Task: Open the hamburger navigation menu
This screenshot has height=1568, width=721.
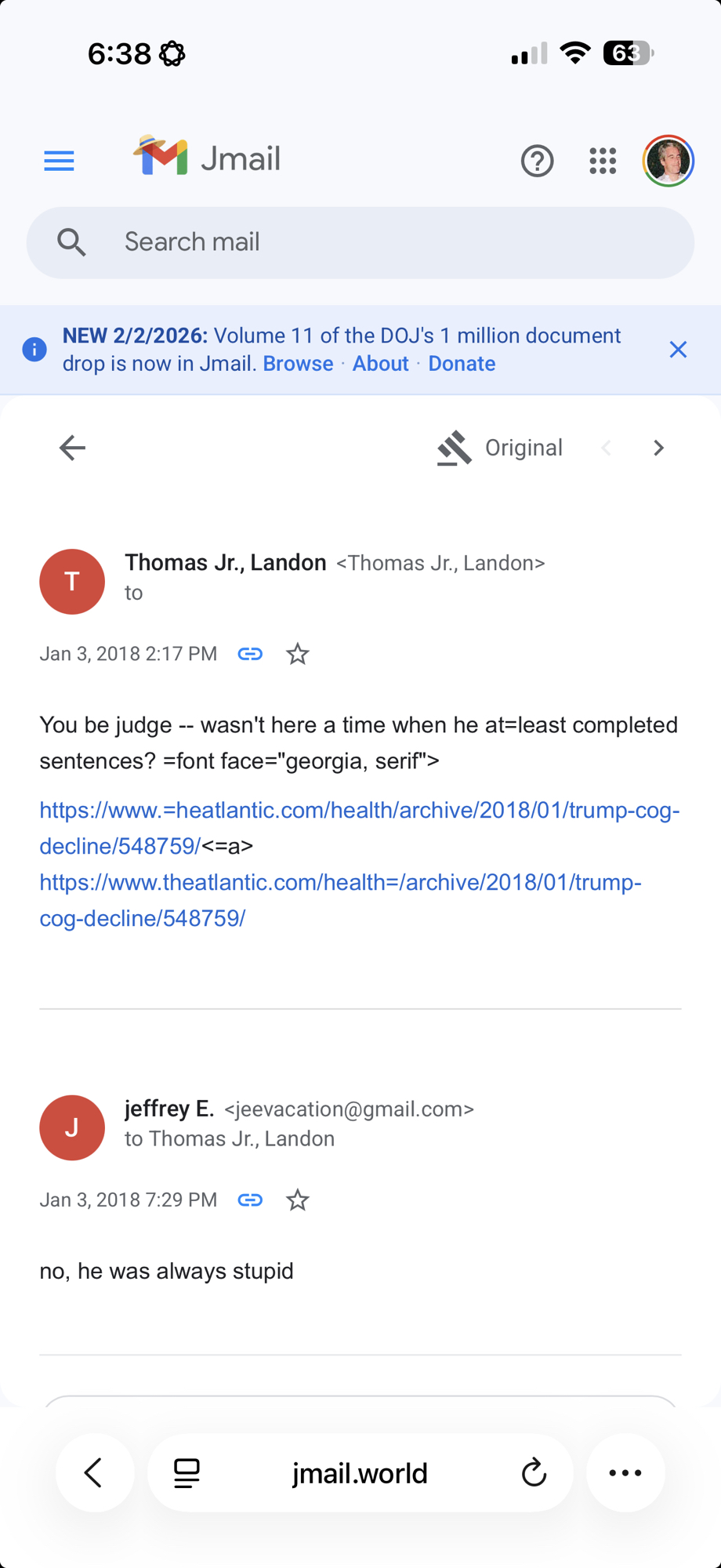Action: click(x=59, y=161)
